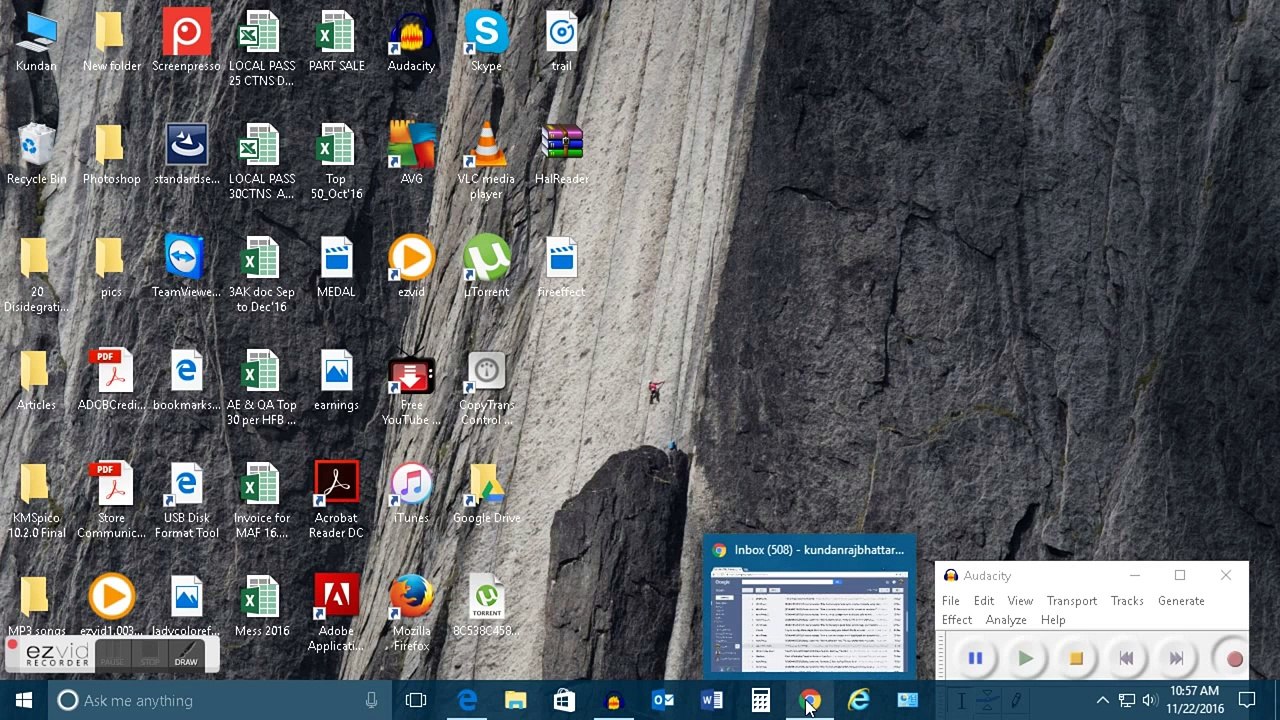Click the Cortana microphone icon
The width and height of the screenshot is (1280, 720).
coord(371,700)
